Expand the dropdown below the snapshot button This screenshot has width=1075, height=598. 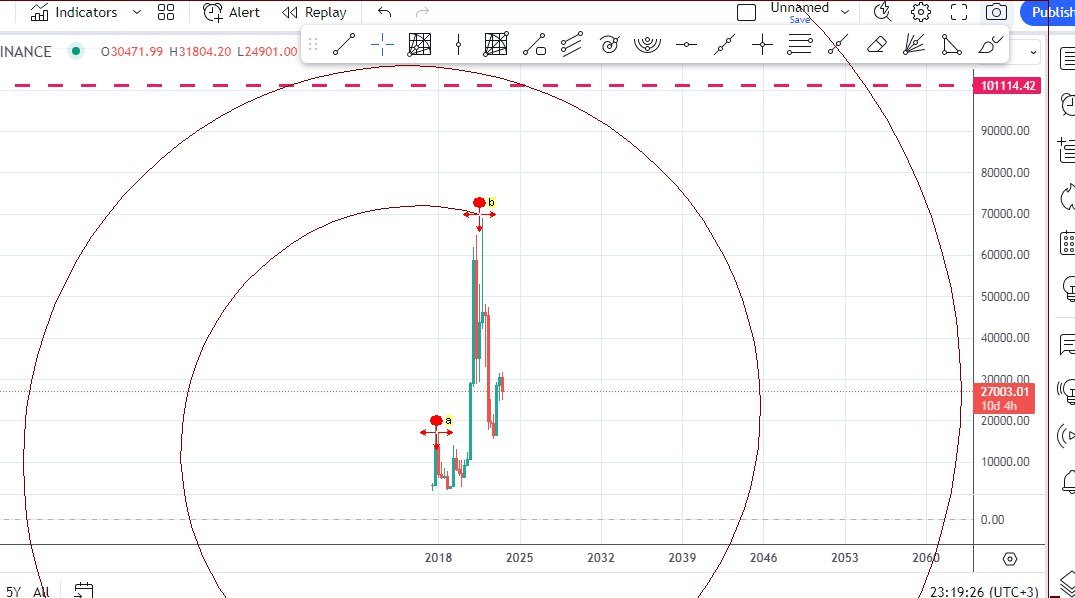[1032, 52]
